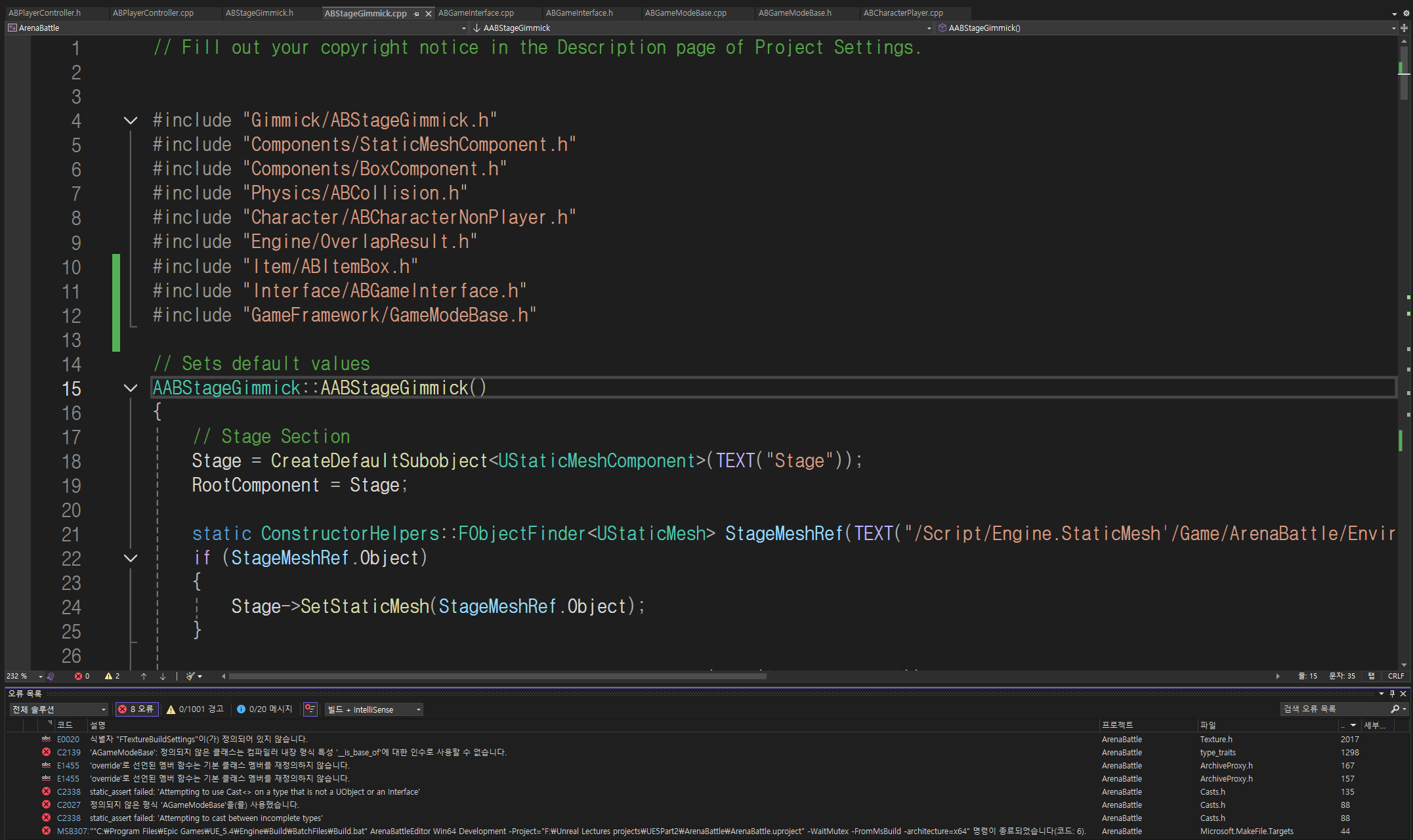Click the editor error count indicator showing 0
The height and width of the screenshot is (840, 1413).
point(82,677)
